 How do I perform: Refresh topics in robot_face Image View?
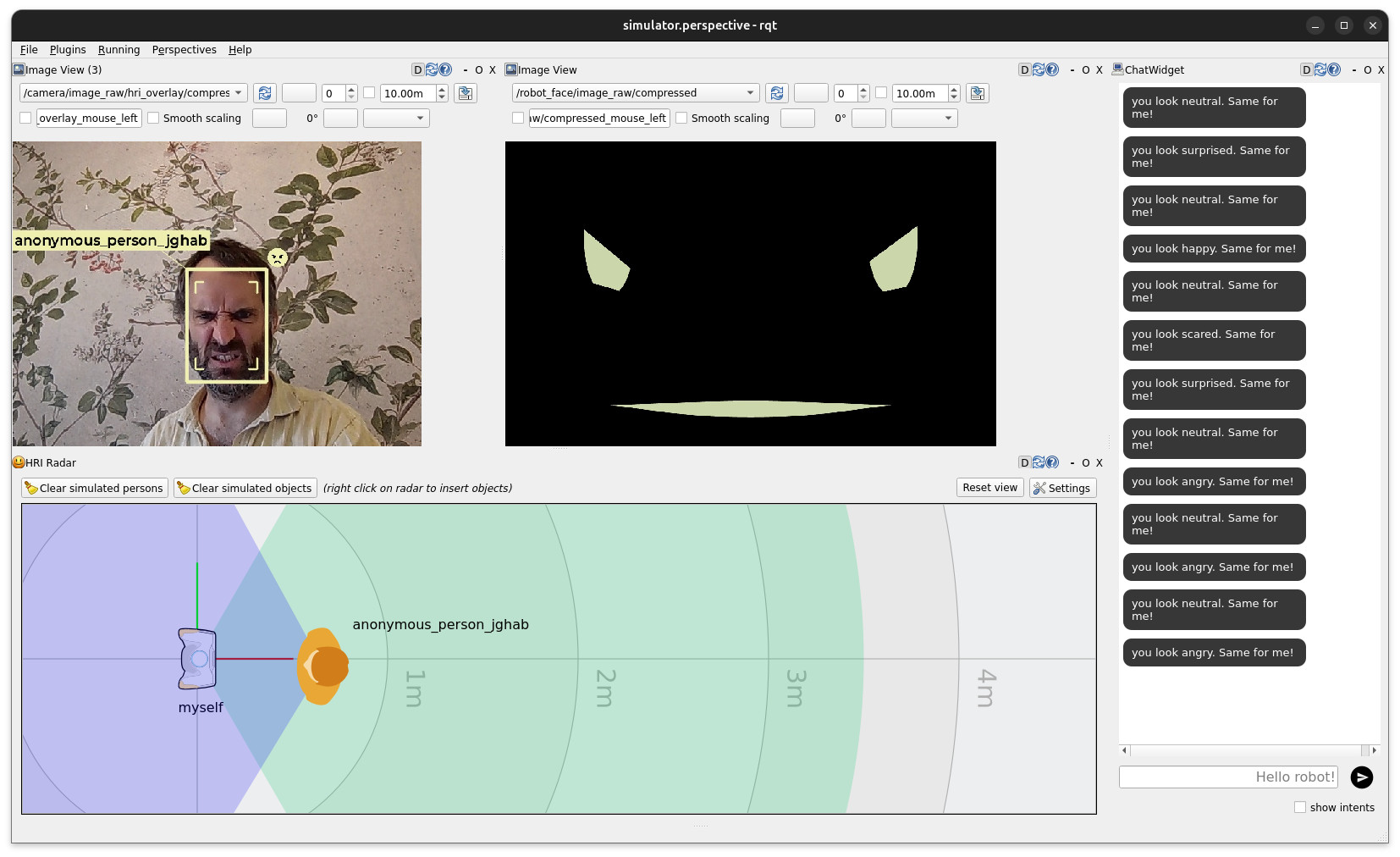(x=777, y=93)
